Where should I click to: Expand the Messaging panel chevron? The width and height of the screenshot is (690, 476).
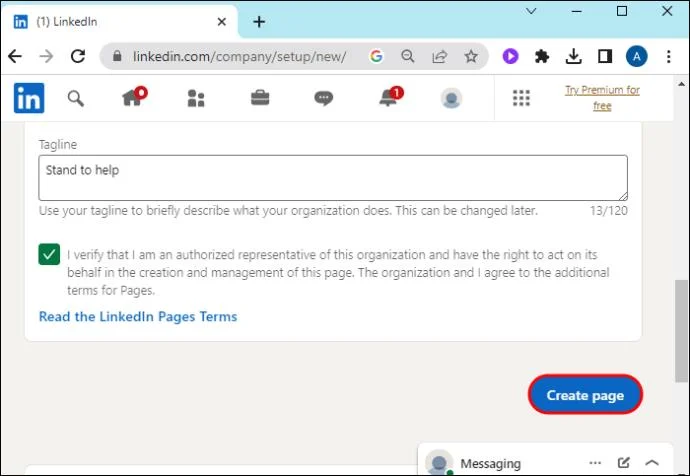click(x=652, y=462)
